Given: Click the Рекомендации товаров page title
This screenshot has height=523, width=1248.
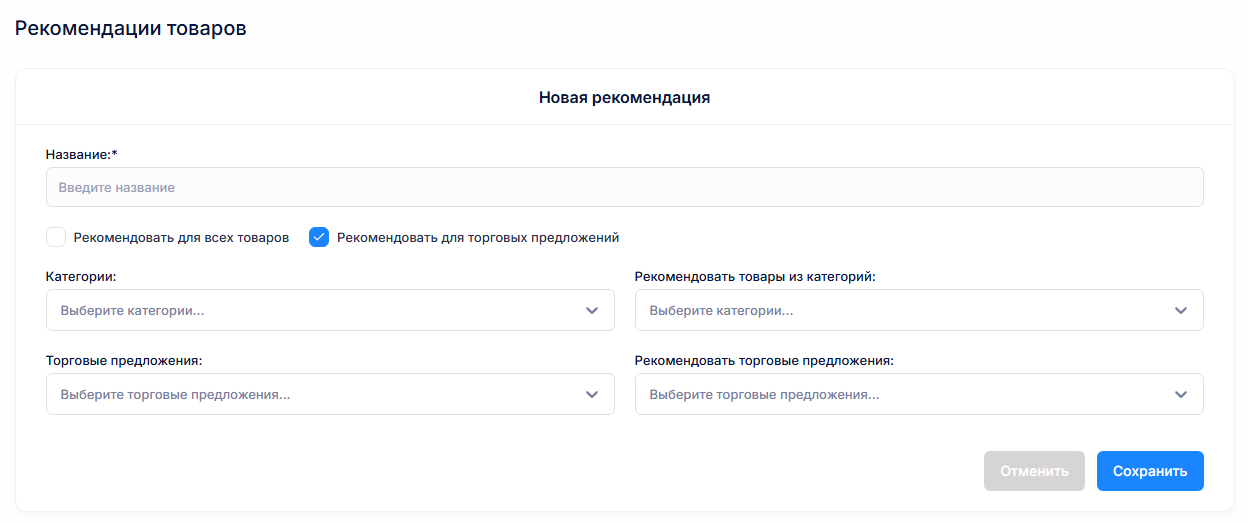Looking at the screenshot, I should click(130, 28).
